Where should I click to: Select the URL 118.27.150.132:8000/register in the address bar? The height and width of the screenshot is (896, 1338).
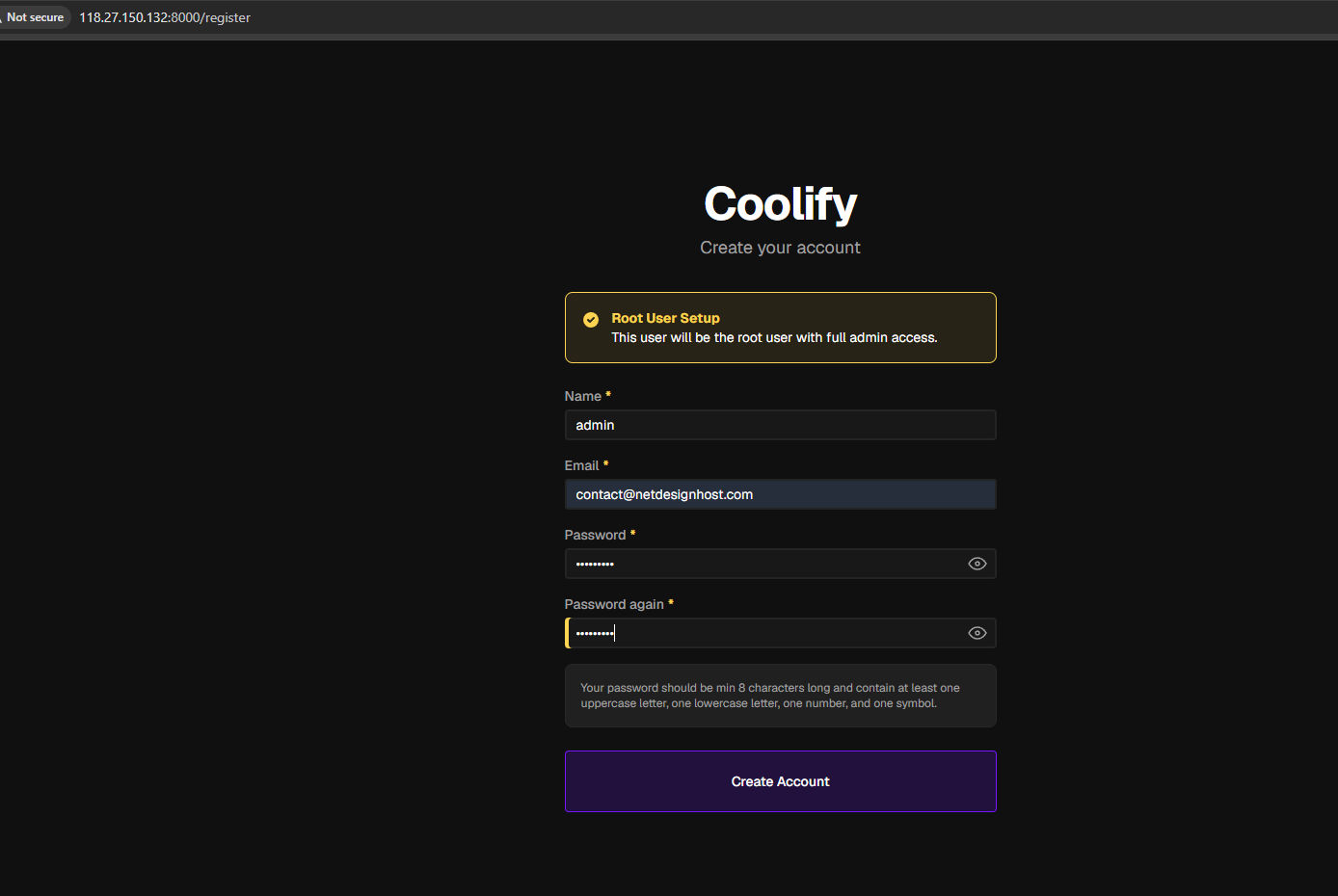[165, 17]
